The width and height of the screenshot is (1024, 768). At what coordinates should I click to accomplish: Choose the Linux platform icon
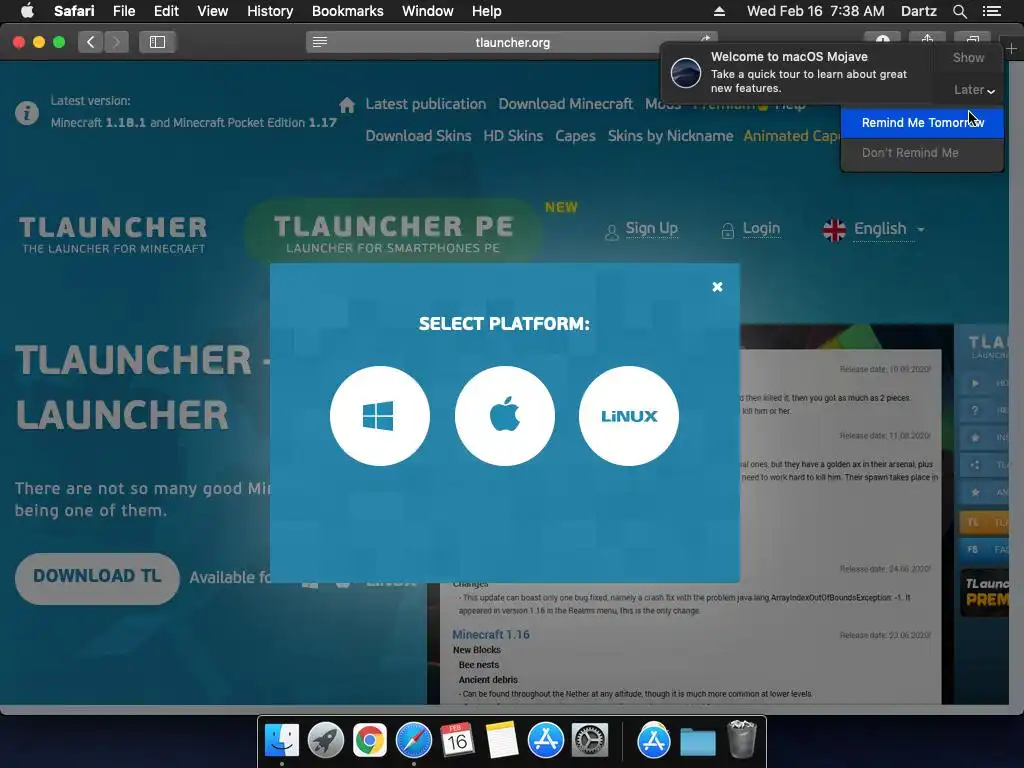[x=628, y=416]
